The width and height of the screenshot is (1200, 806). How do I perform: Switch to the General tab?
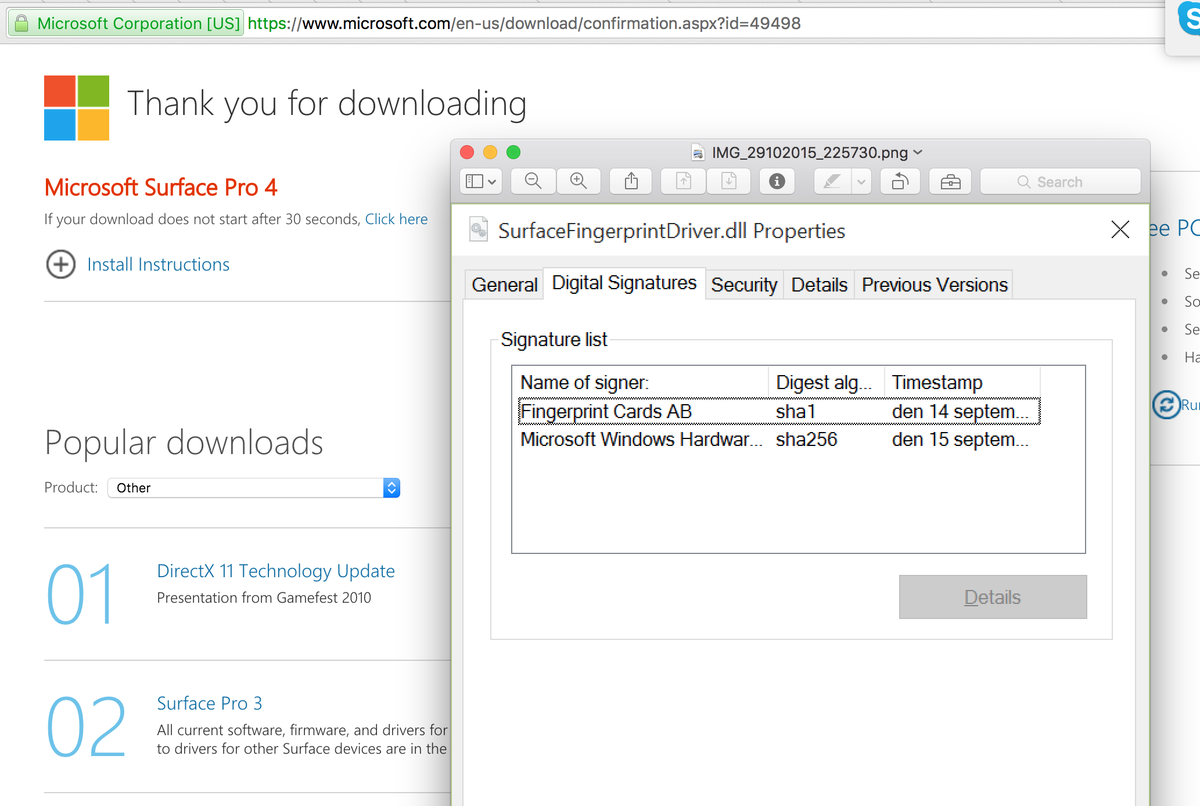point(505,285)
